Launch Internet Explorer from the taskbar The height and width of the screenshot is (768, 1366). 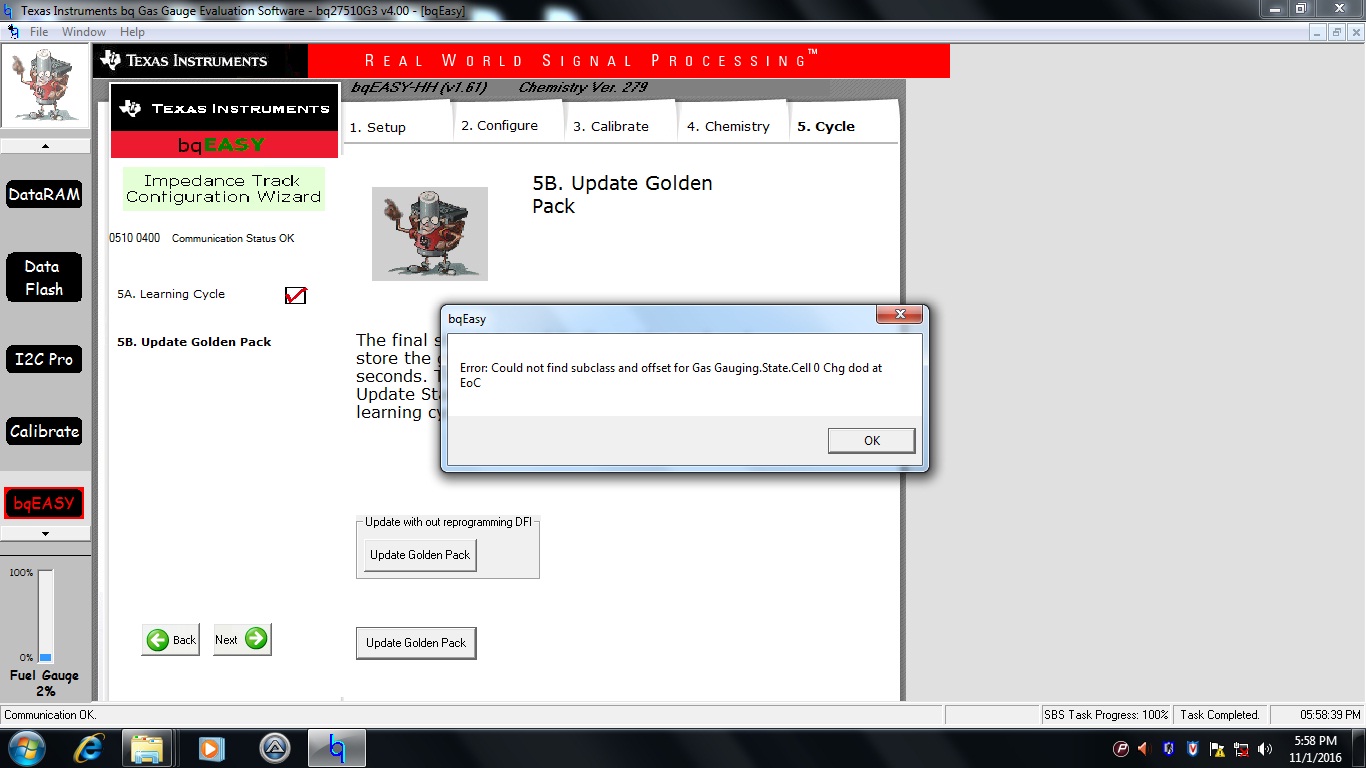click(x=89, y=748)
